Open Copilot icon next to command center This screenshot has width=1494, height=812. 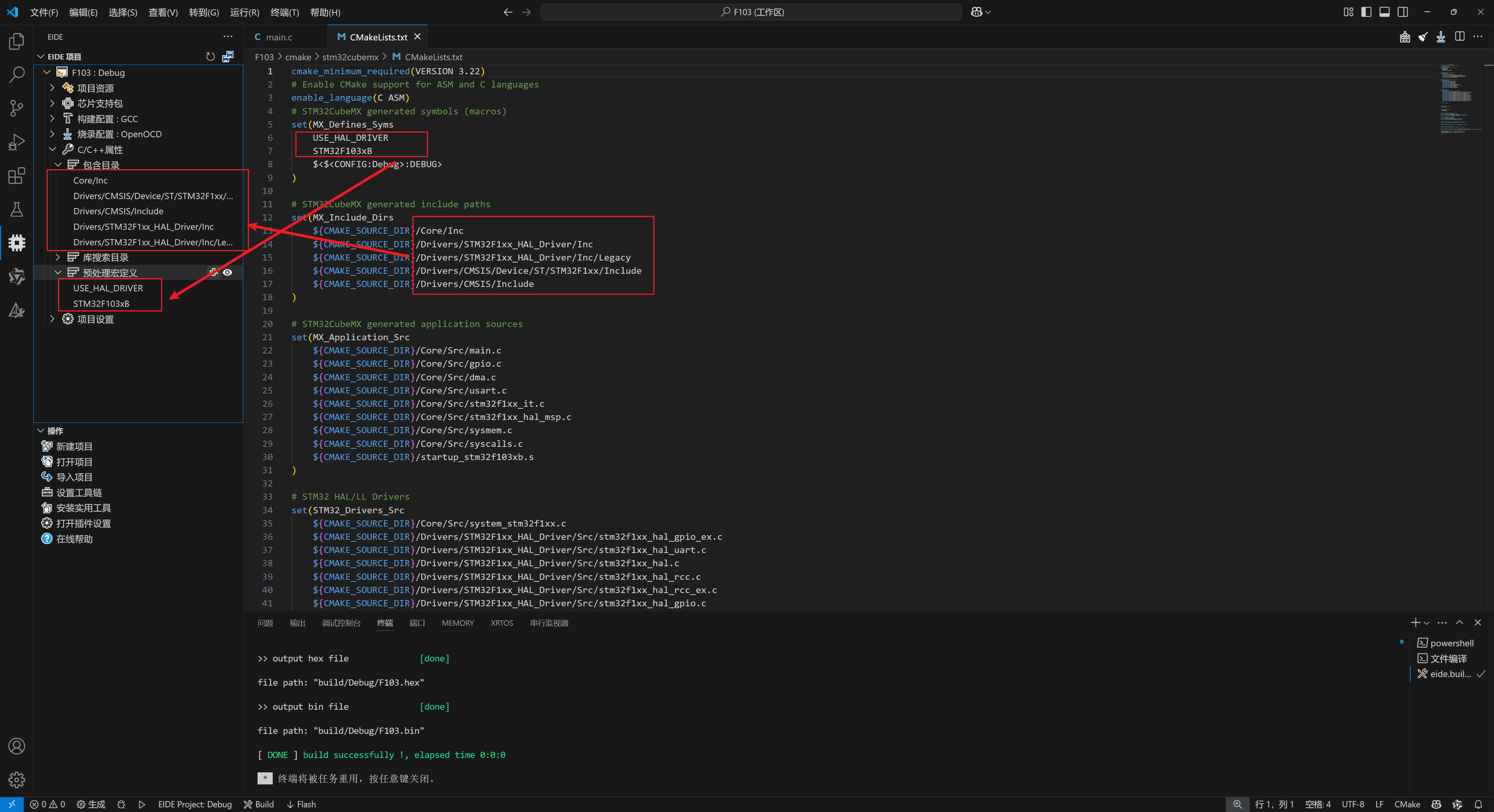click(977, 12)
